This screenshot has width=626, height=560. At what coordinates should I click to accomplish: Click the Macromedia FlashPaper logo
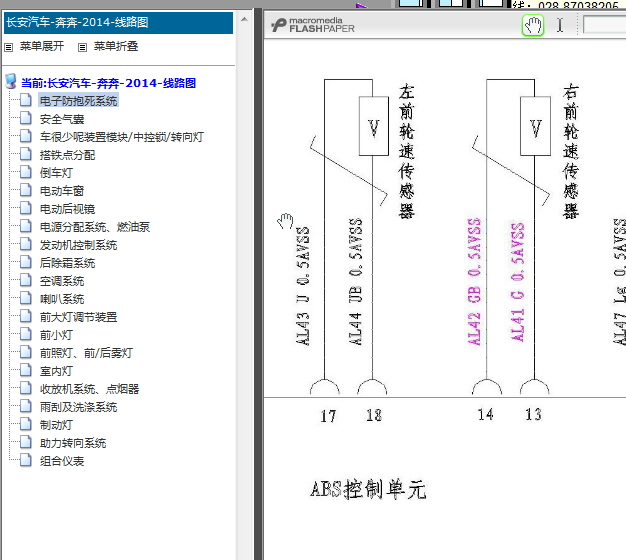click(x=313, y=25)
